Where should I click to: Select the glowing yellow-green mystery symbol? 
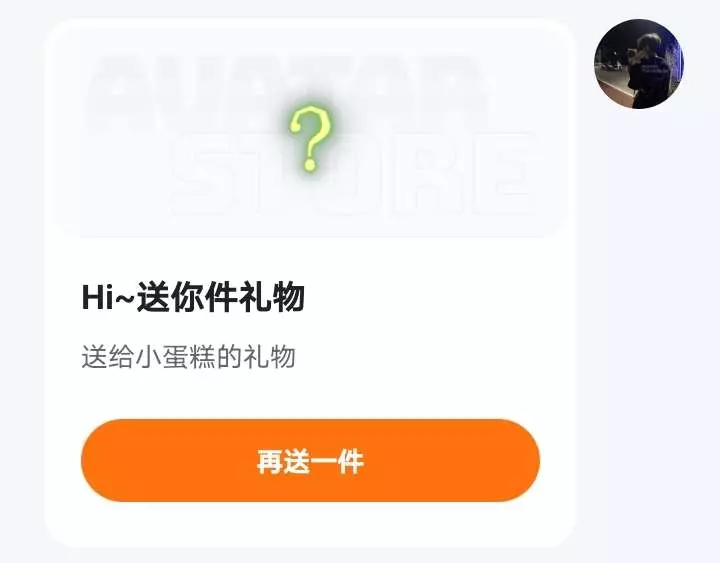pos(310,138)
